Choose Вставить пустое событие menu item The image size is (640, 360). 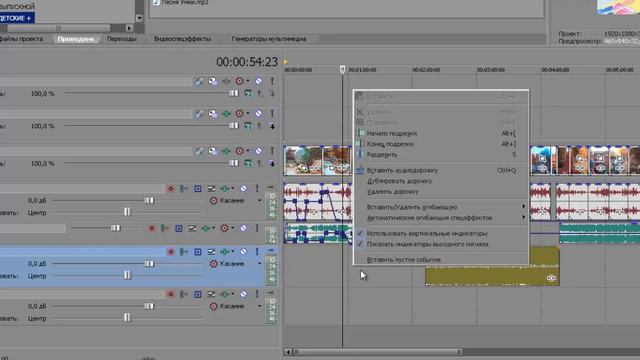click(441, 260)
